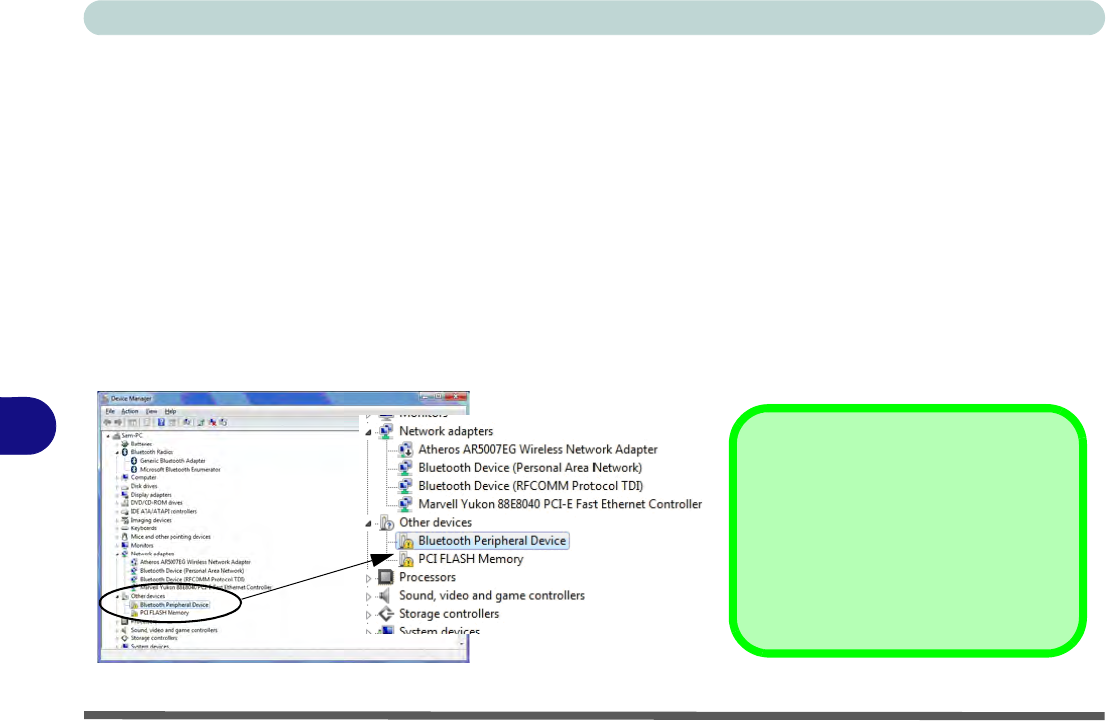Click the DVD/CD-ROM drives category
This screenshot has height=721, width=1106.
[157, 503]
